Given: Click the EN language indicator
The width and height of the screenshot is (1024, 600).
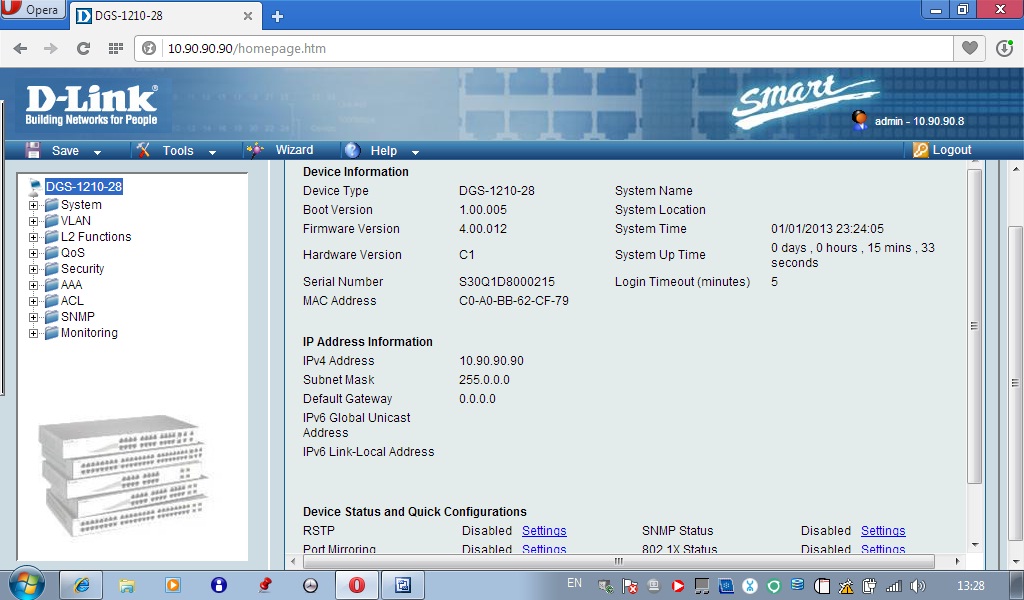Looking at the screenshot, I should (574, 583).
